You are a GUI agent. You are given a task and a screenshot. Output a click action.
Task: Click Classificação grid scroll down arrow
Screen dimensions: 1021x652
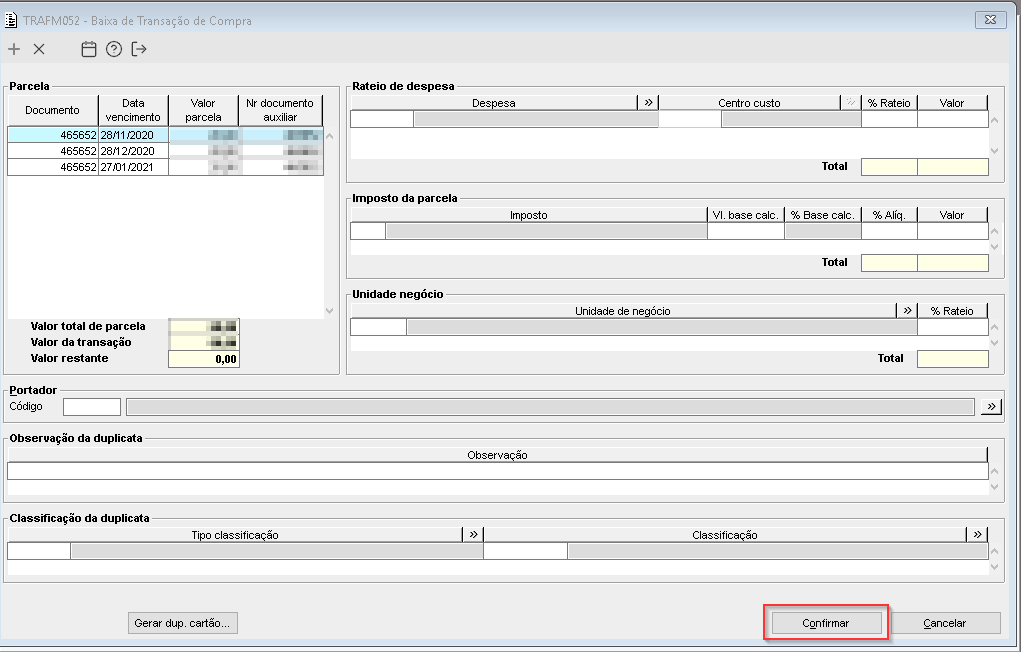coord(994,567)
